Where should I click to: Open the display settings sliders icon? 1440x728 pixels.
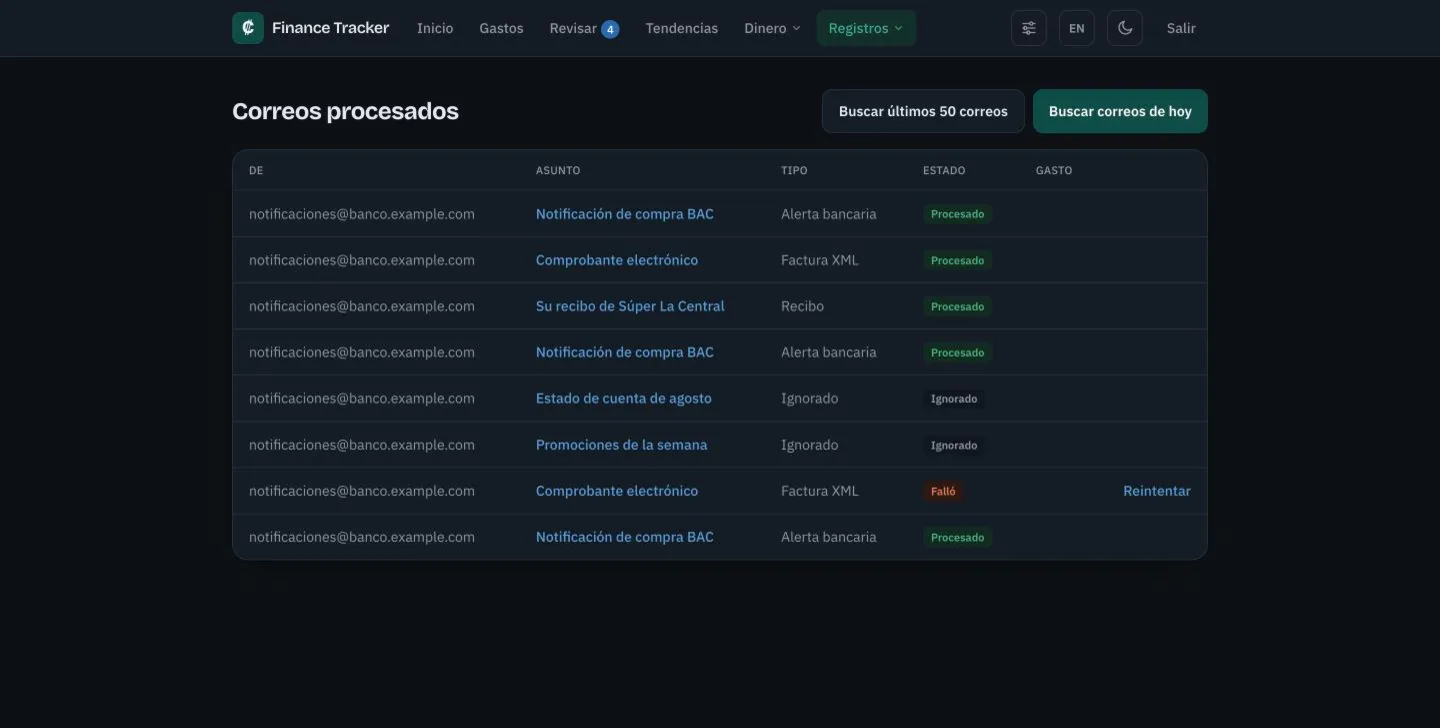pos(1029,28)
